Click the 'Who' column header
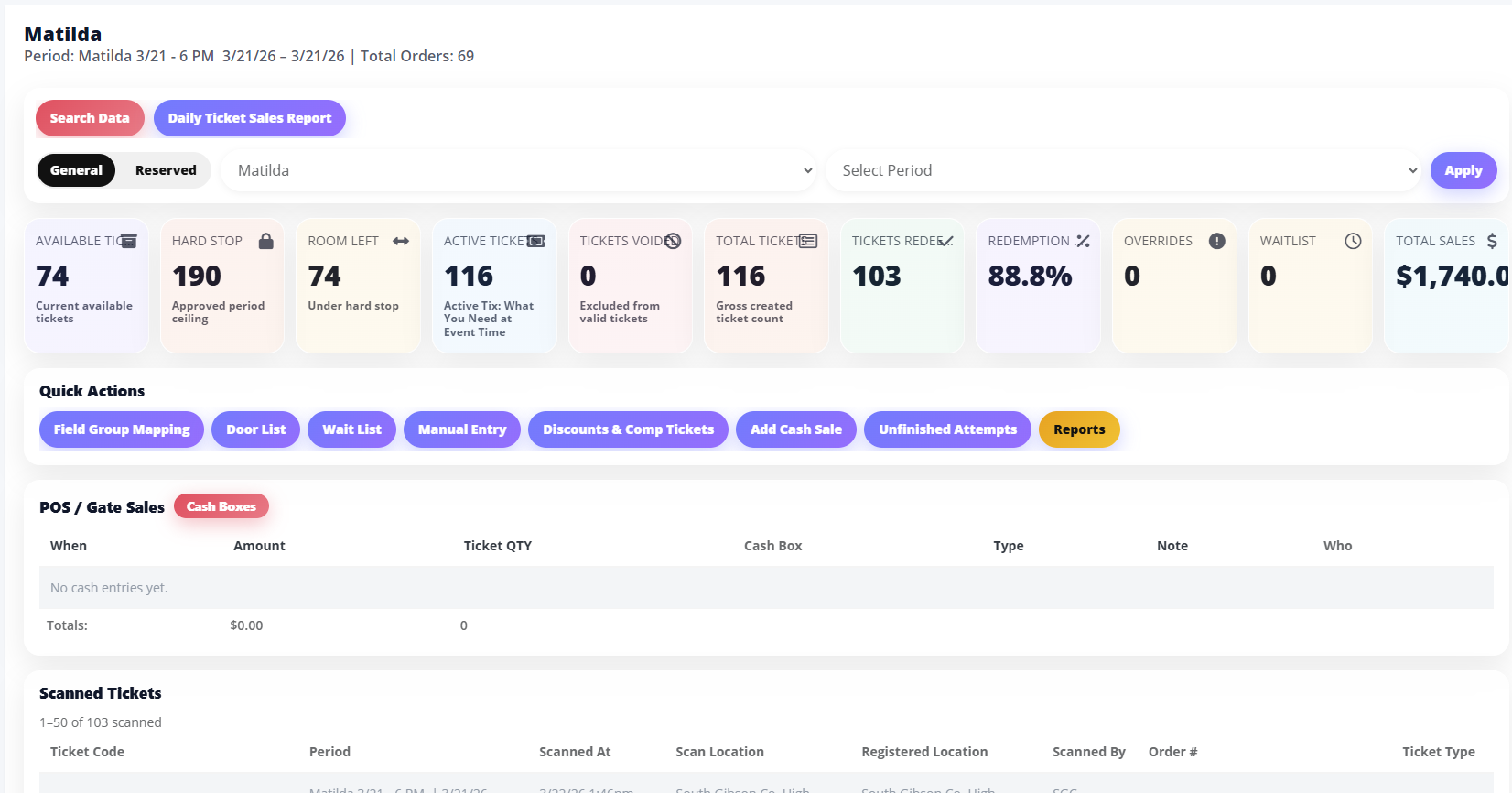The height and width of the screenshot is (793, 1512). [x=1338, y=546]
